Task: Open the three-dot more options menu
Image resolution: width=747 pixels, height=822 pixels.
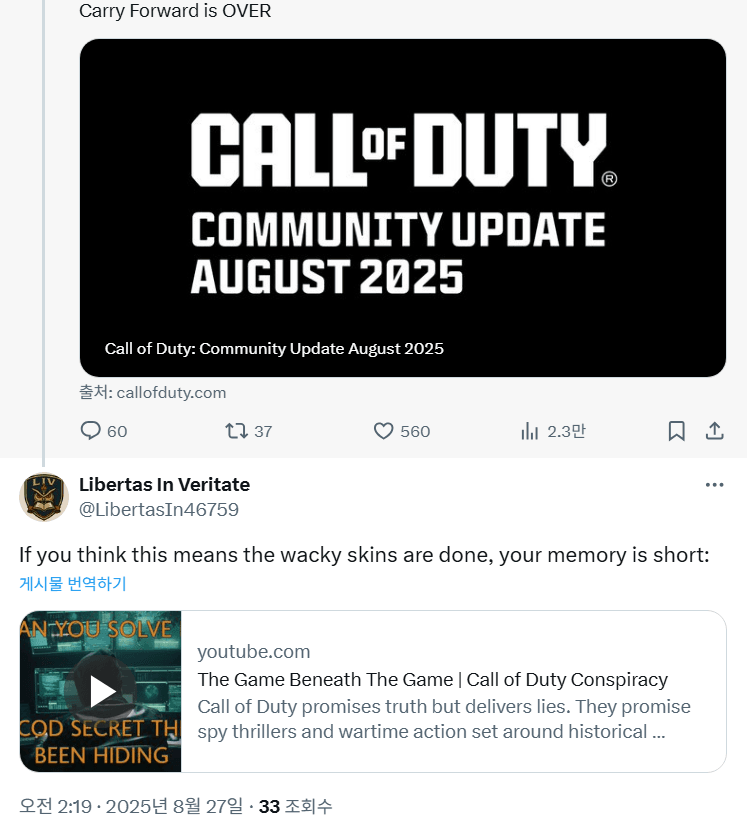Action: click(x=714, y=485)
